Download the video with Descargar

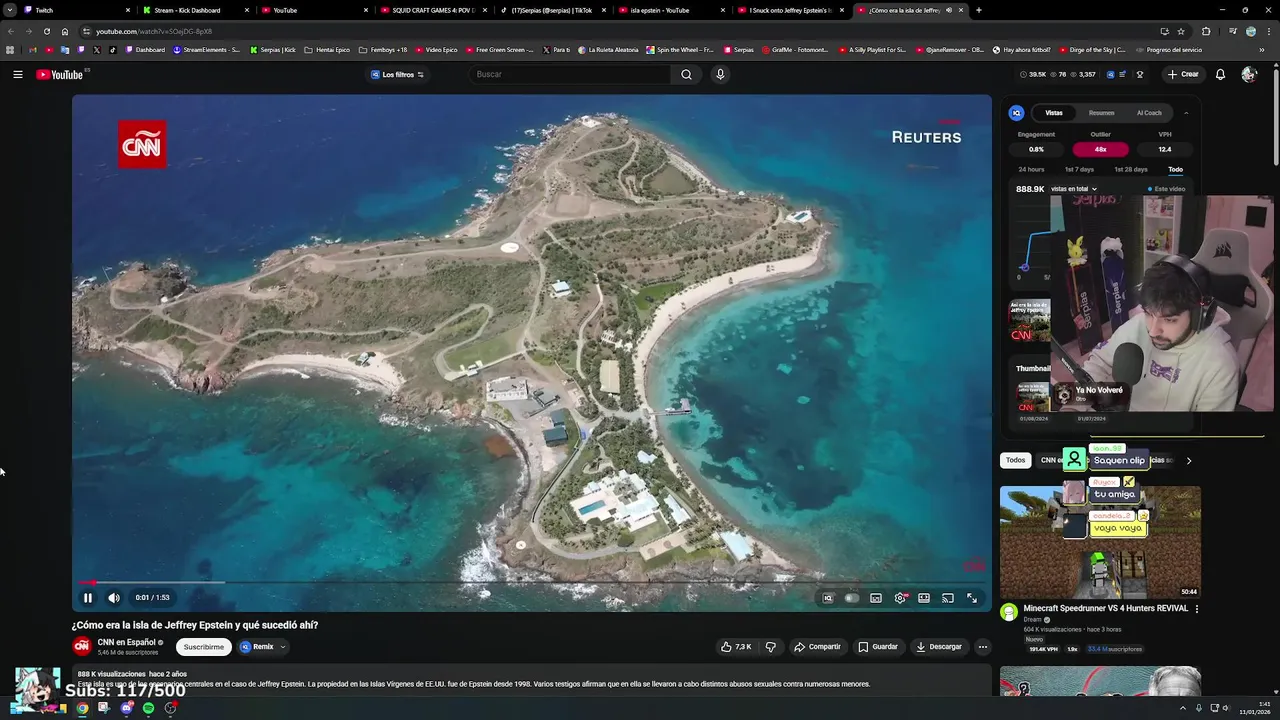click(x=939, y=647)
